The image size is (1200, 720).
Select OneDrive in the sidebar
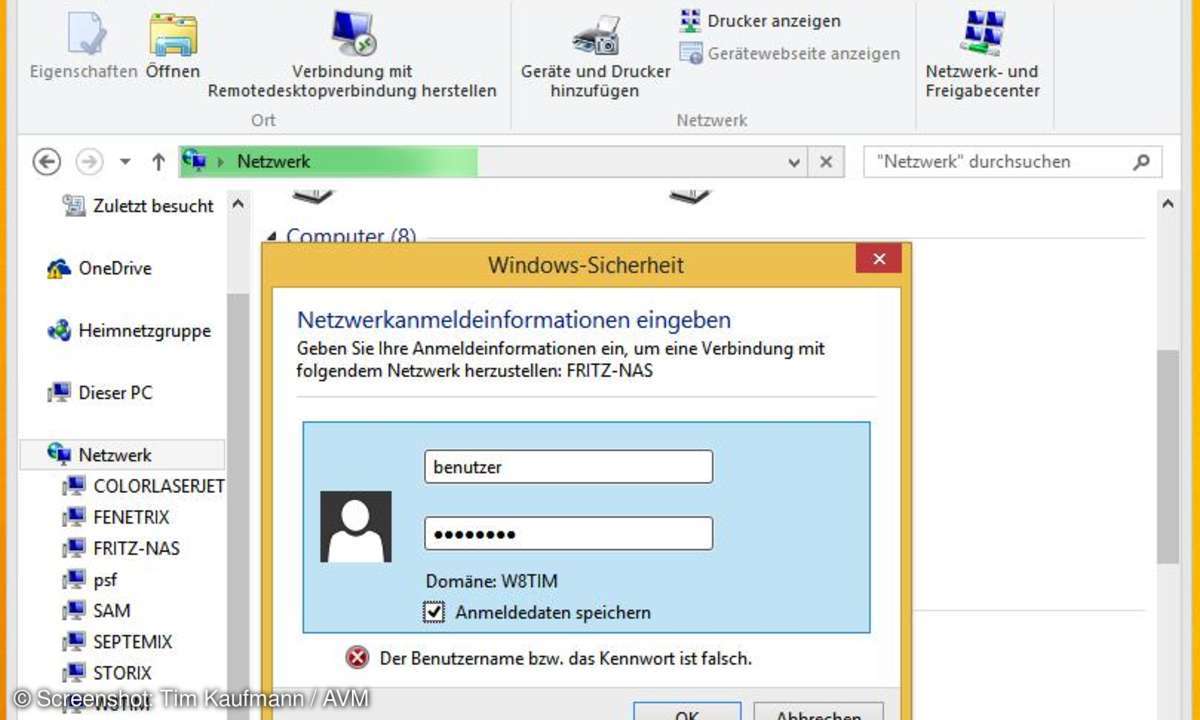point(114,268)
